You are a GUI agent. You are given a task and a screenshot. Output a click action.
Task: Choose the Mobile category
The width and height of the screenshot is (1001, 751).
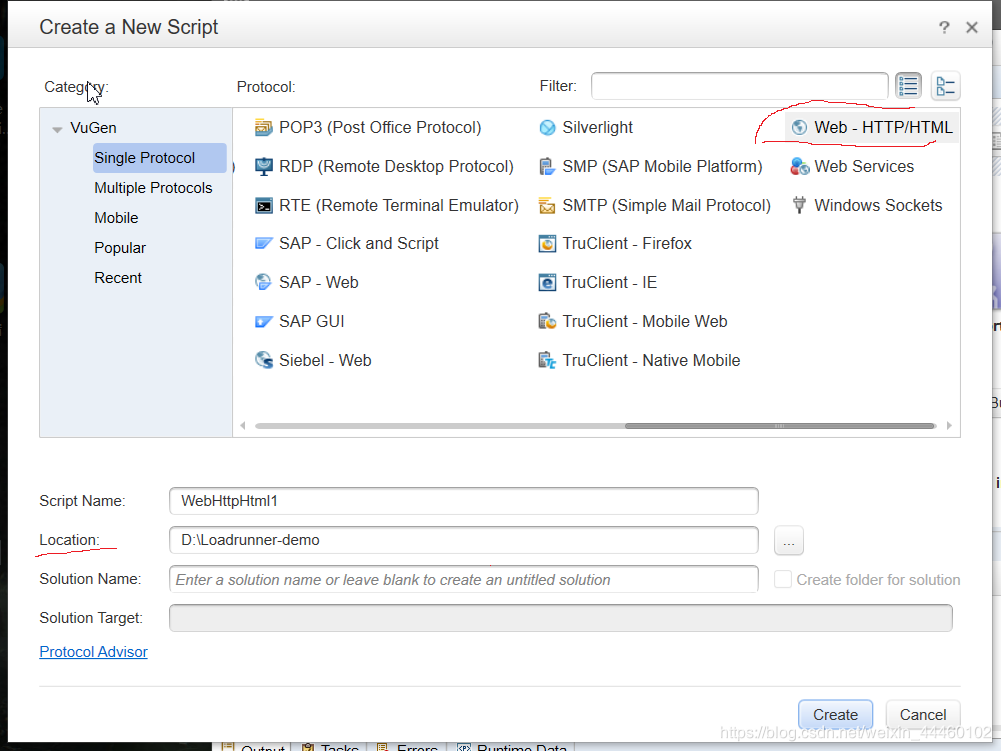pyautogui.click(x=116, y=218)
